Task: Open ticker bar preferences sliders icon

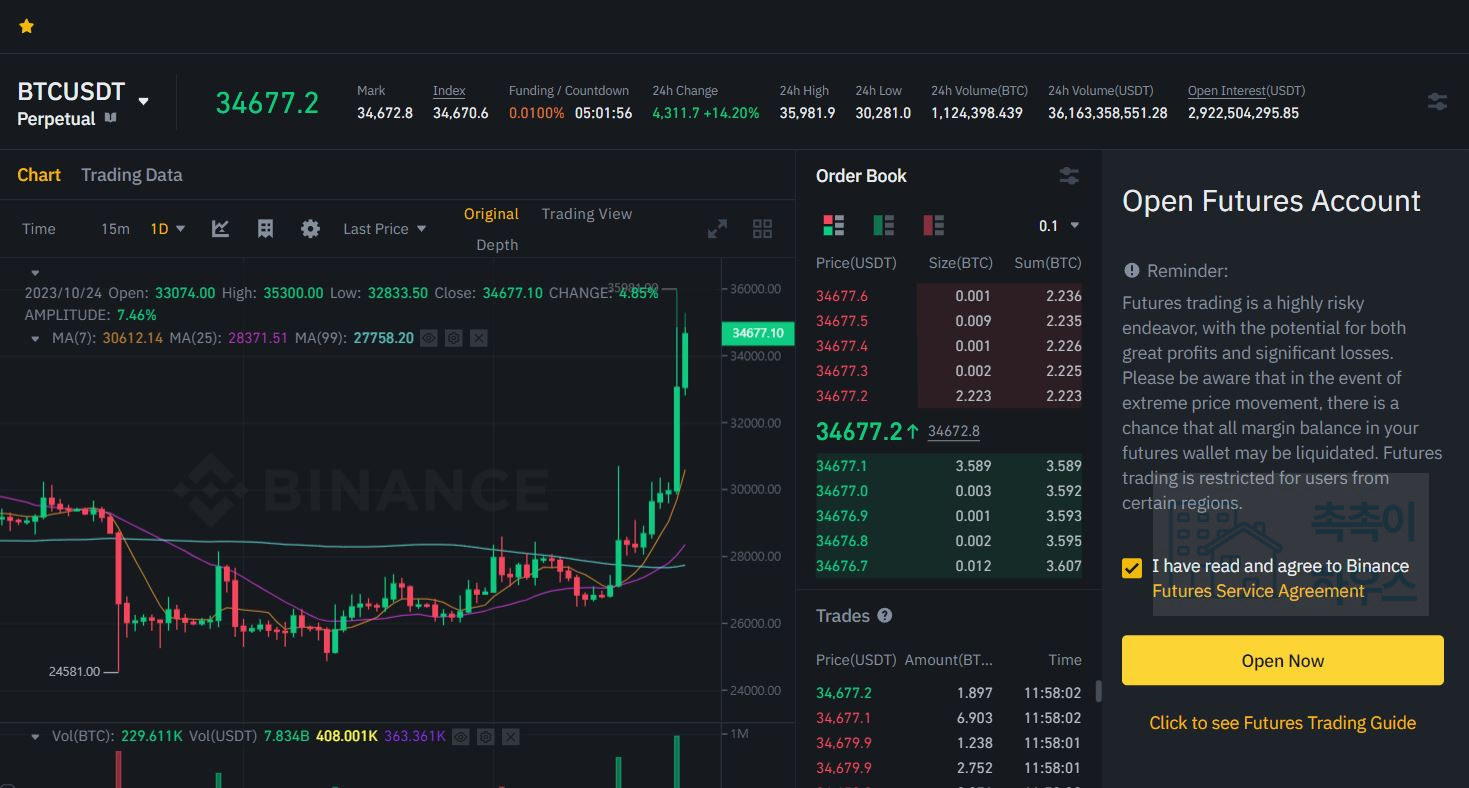Action: point(1437,101)
